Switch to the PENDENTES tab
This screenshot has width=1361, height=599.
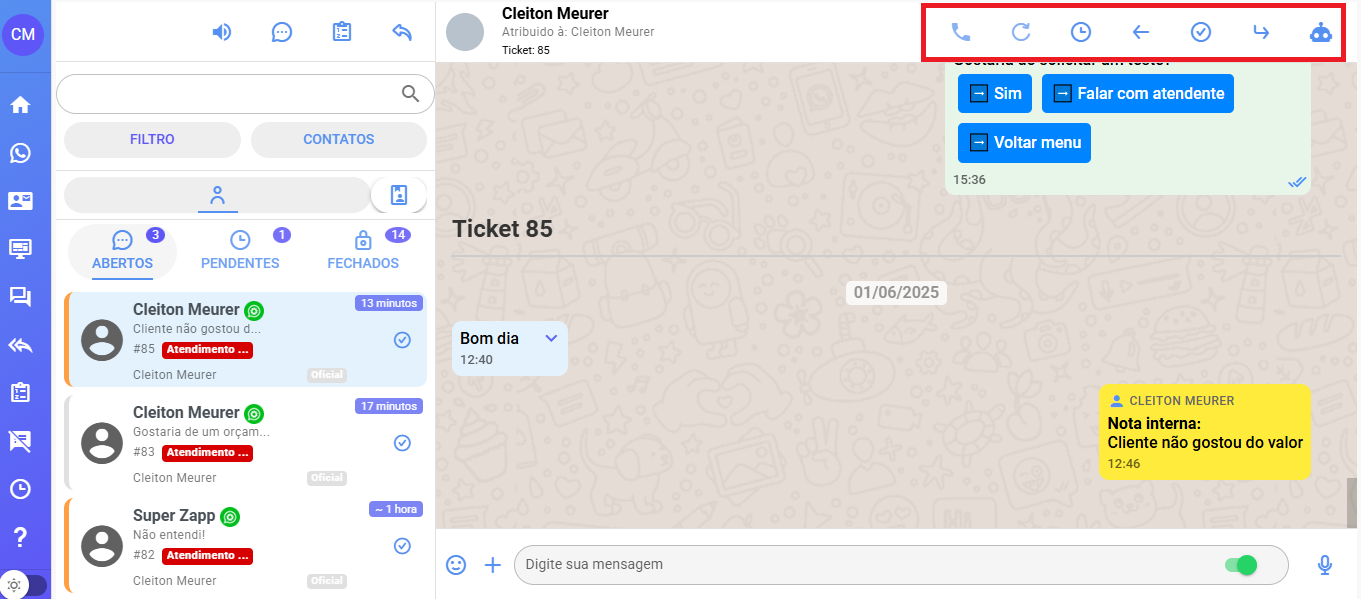tap(240, 252)
